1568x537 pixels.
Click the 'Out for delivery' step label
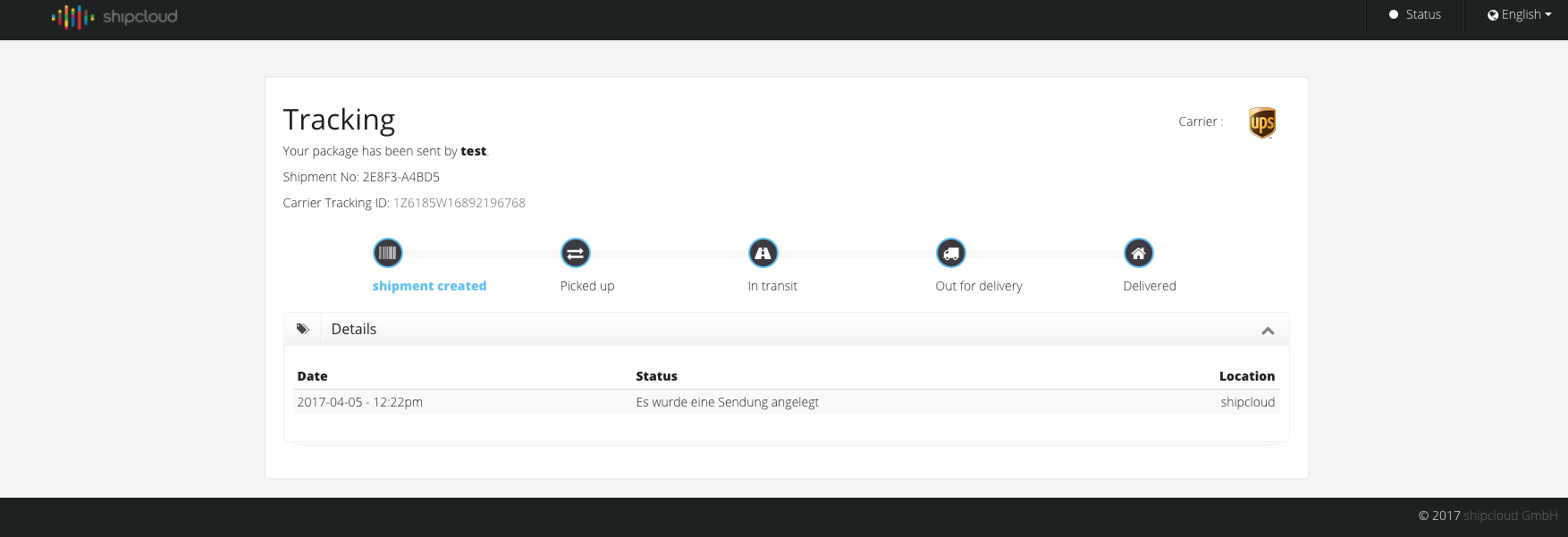click(979, 286)
